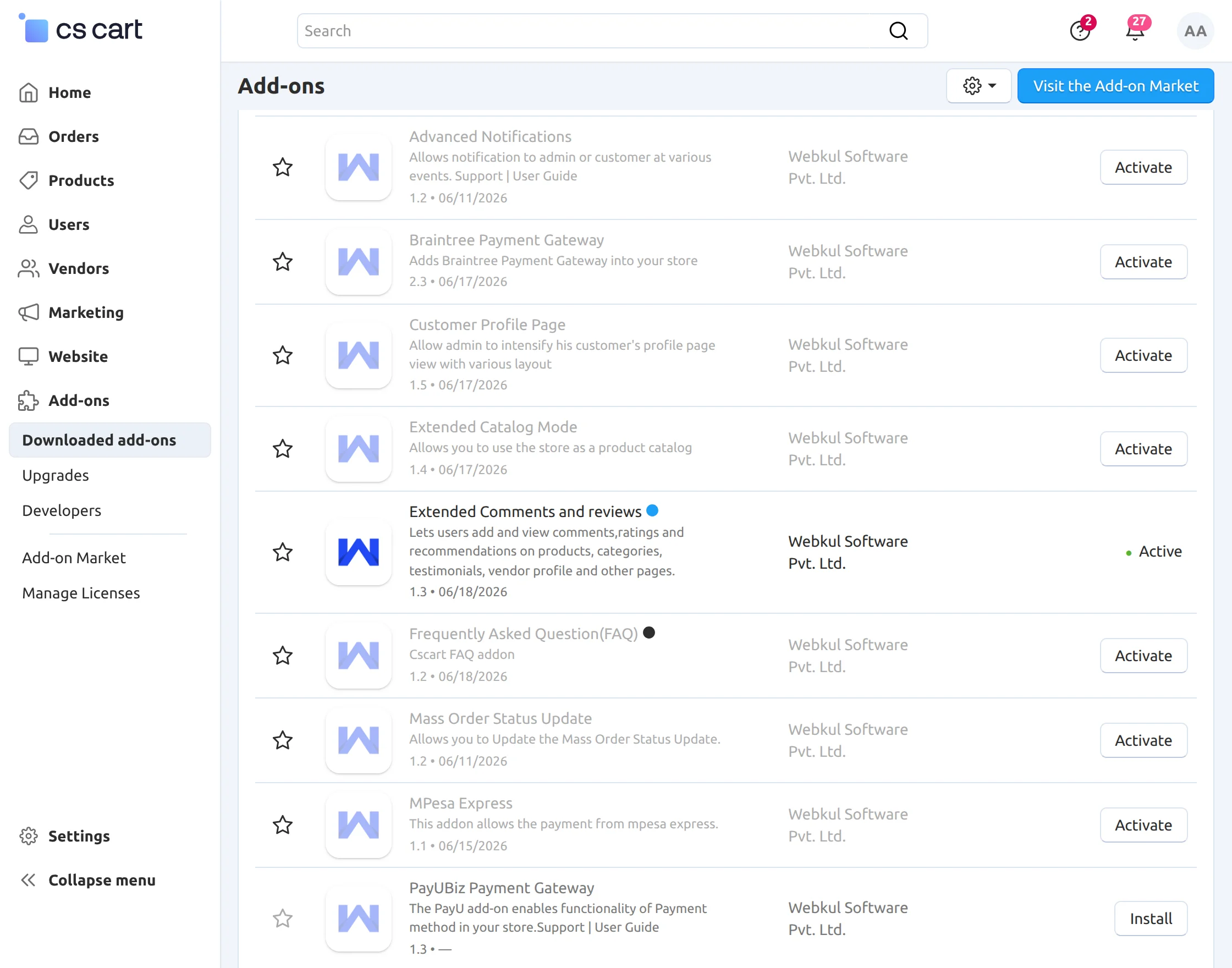
Task: Open Developers submenu item
Action: (x=62, y=510)
